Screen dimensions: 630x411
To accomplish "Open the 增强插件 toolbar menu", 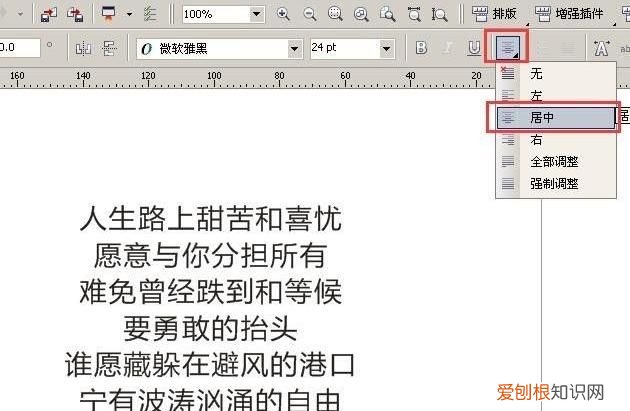I will coord(570,14).
